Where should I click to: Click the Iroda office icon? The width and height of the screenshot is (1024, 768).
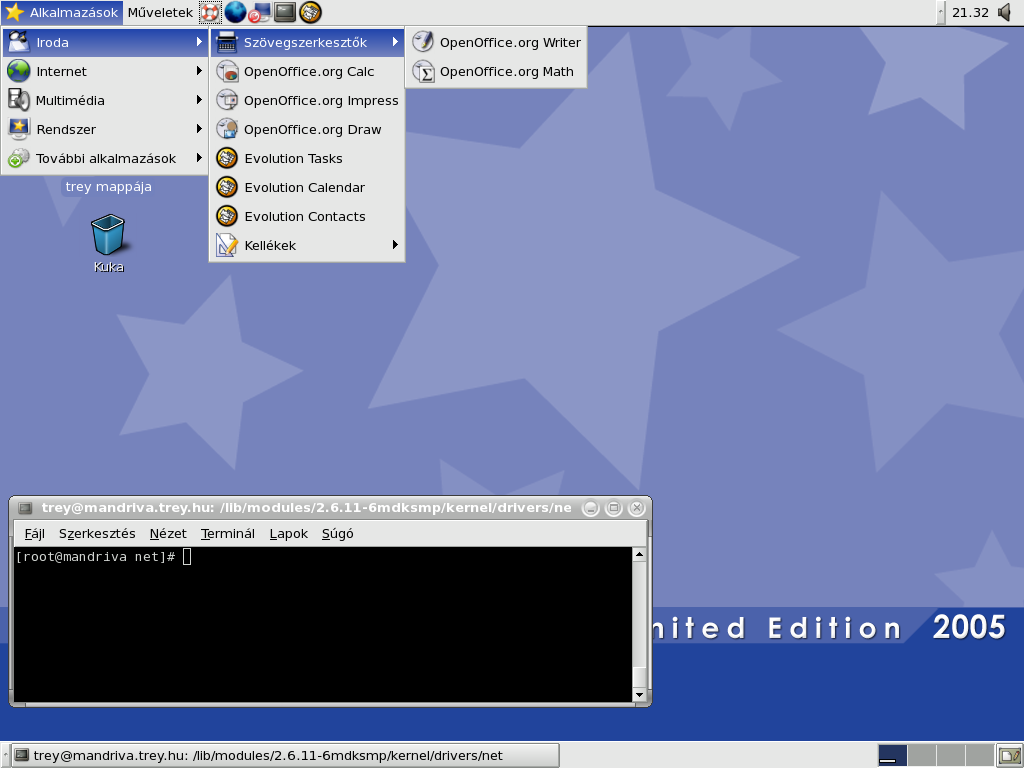pos(19,42)
